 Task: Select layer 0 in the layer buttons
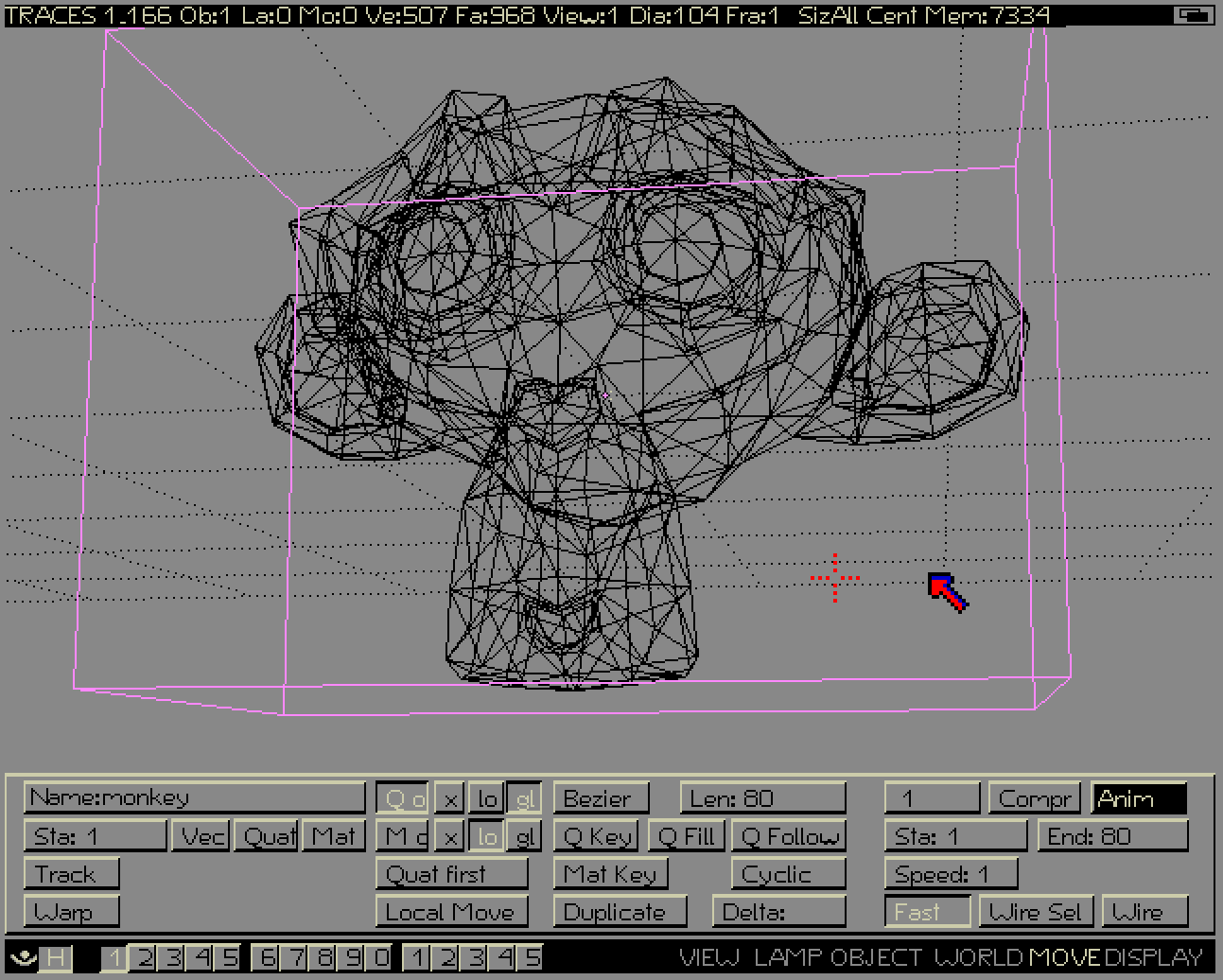tap(379, 957)
